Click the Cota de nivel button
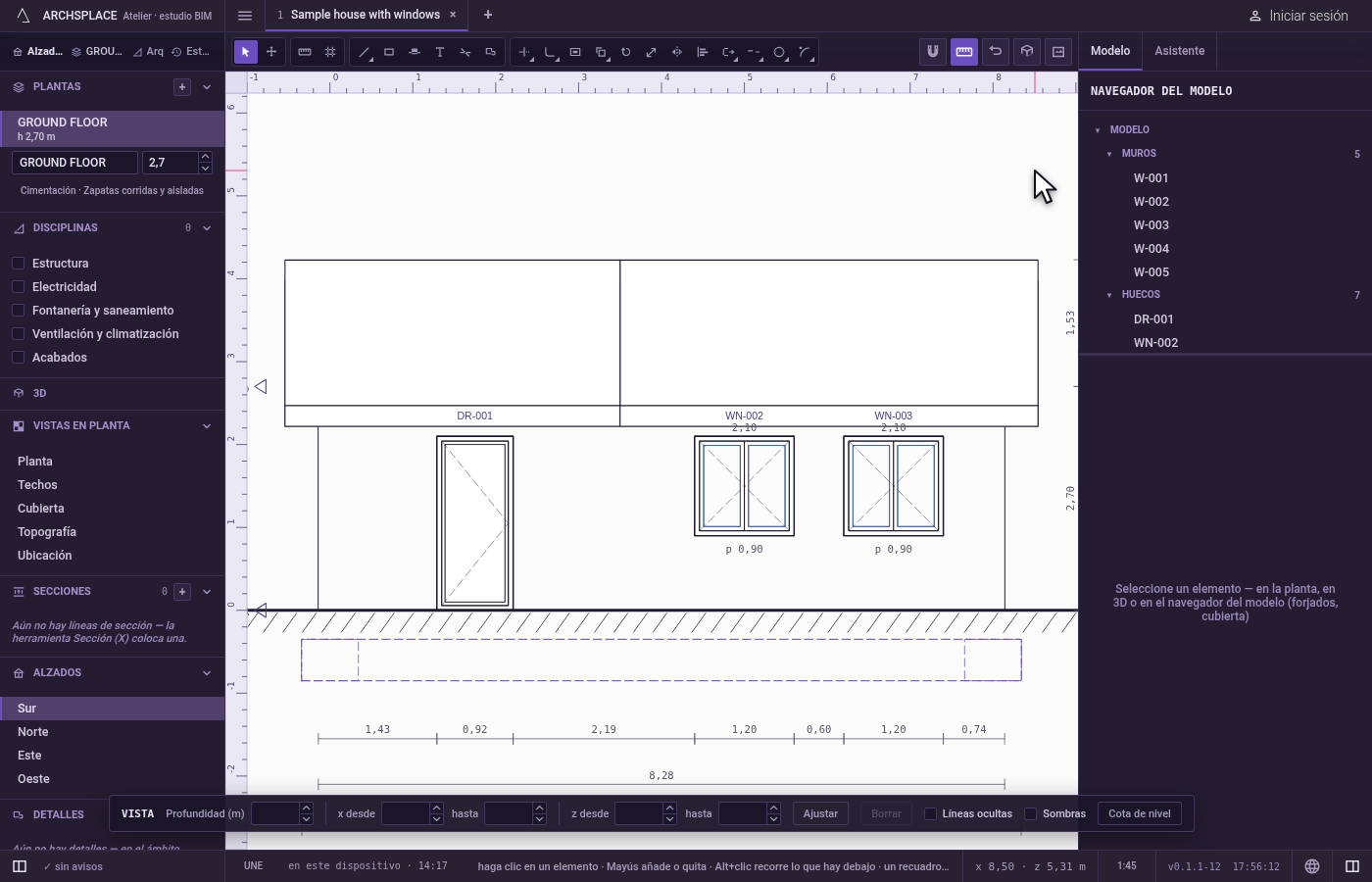This screenshot has width=1372, height=882. tap(1140, 813)
